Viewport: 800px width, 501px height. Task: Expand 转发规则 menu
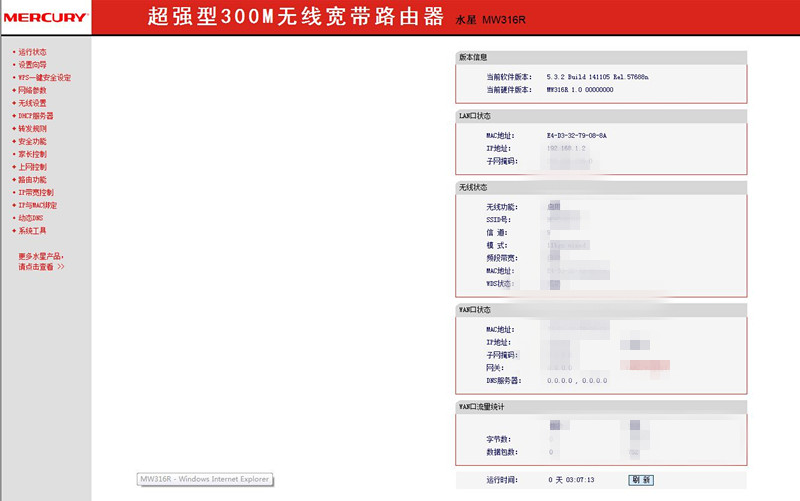click(32, 129)
